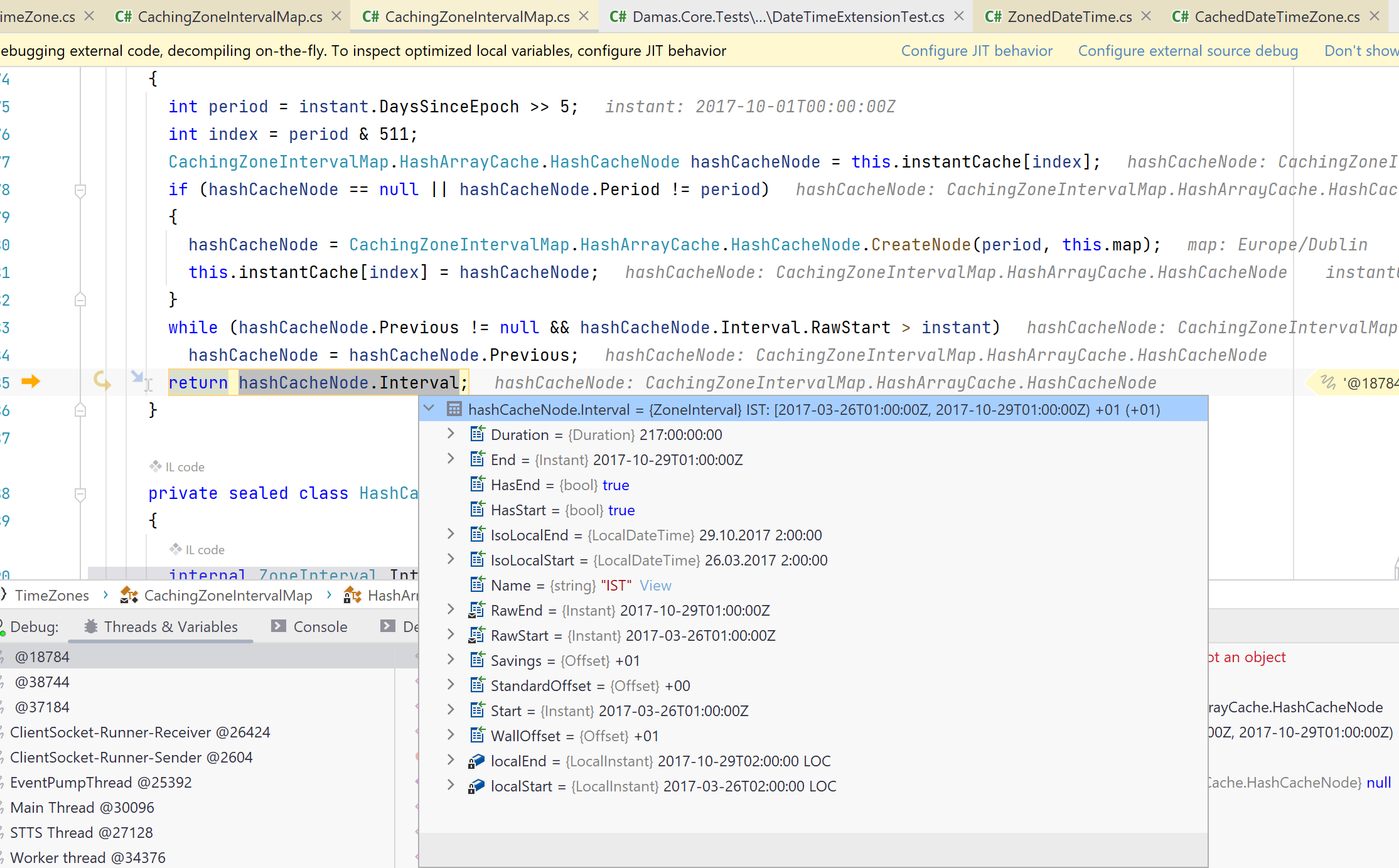Click the table view icon in the evaluation popup header
The width and height of the screenshot is (1399, 868).
[x=453, y=409]
